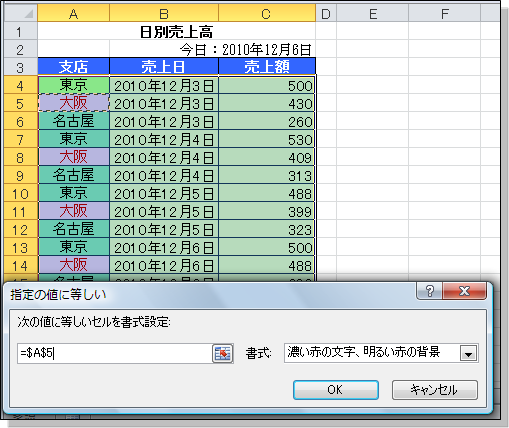Click the 日別売上高 title cell
The height and width of the screenshot is (428, 509).
(177, 32)
